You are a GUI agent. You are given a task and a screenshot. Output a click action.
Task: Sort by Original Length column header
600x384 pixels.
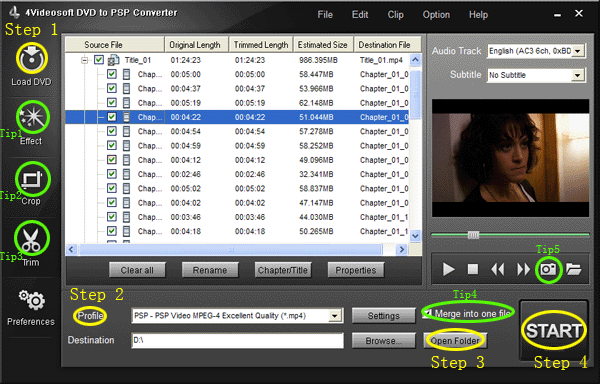click(196, 45)
